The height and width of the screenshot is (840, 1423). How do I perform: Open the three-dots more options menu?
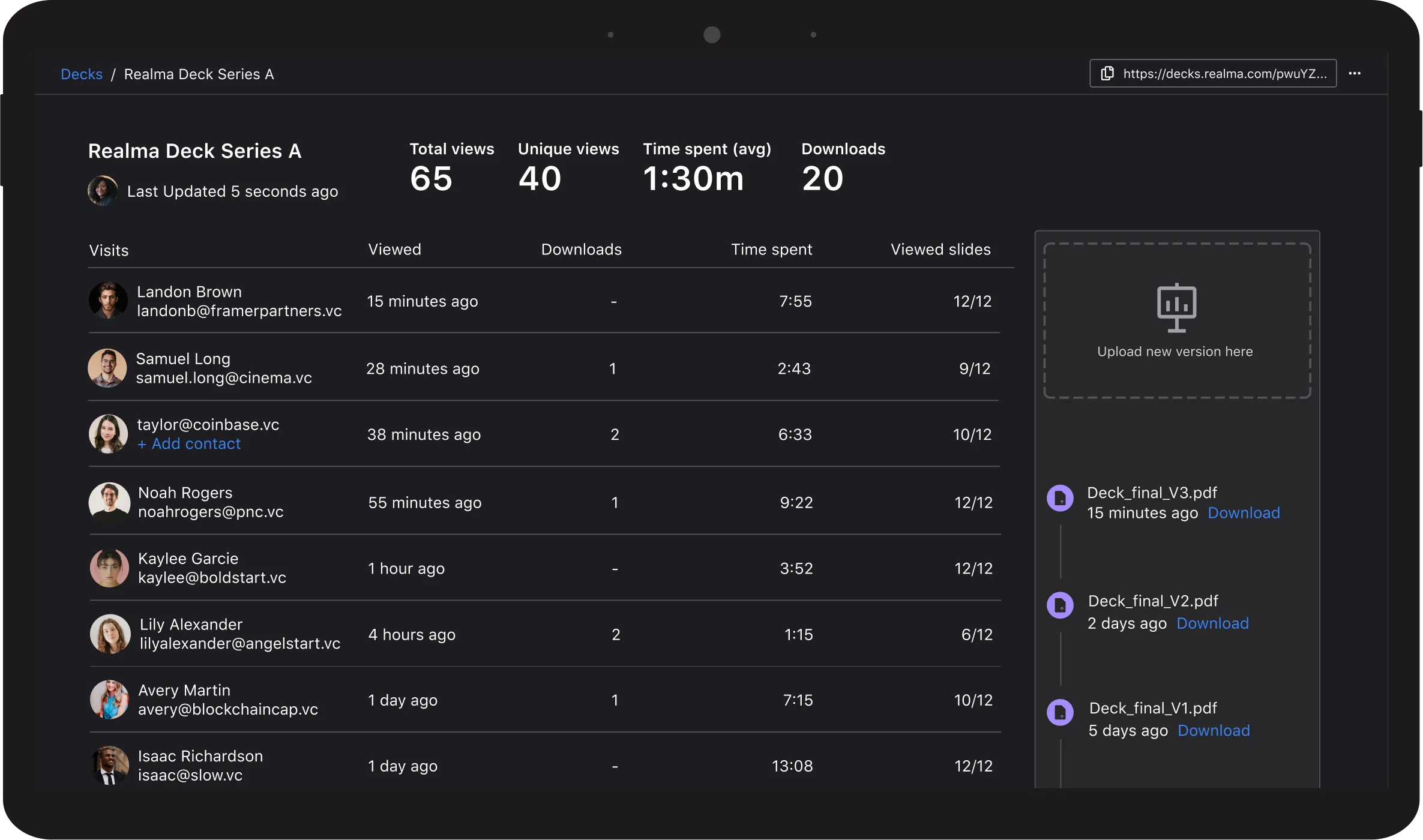[x=1355, y=74]
